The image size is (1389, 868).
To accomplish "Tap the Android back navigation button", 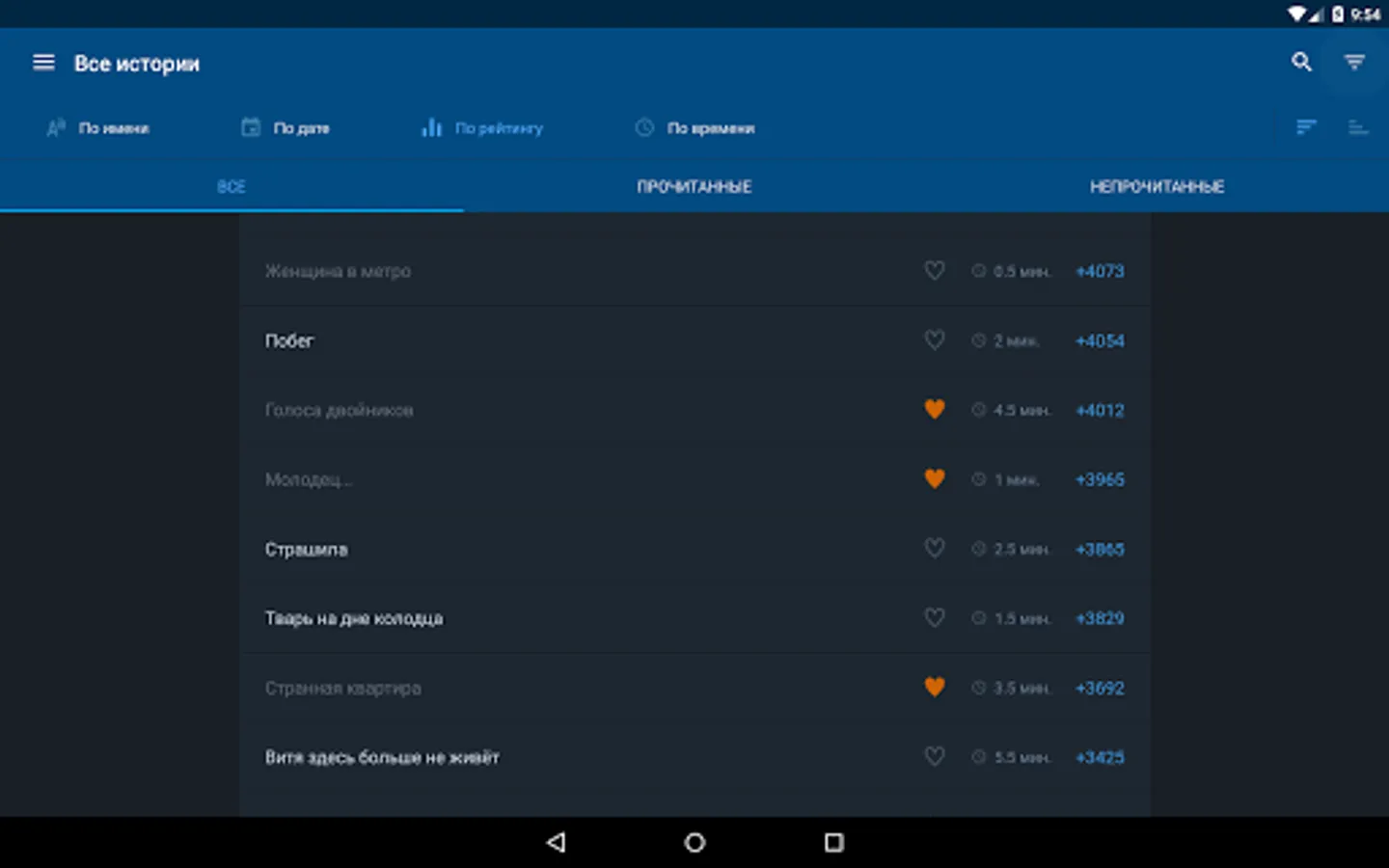I will [556, 842].
